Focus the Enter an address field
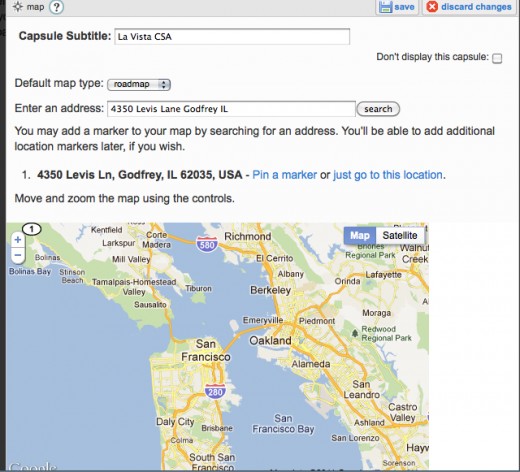 (231, 109)
